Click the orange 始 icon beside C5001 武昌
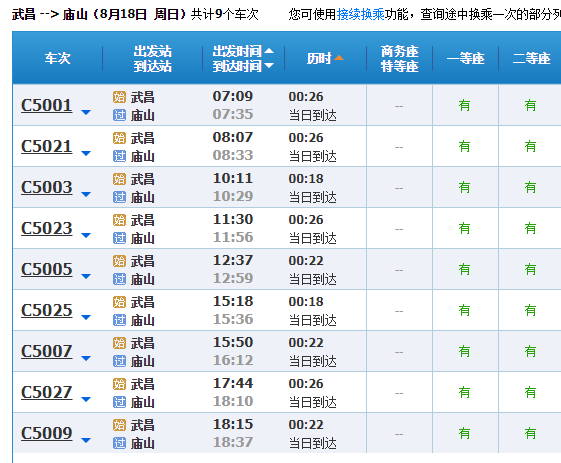 point(119,97)
